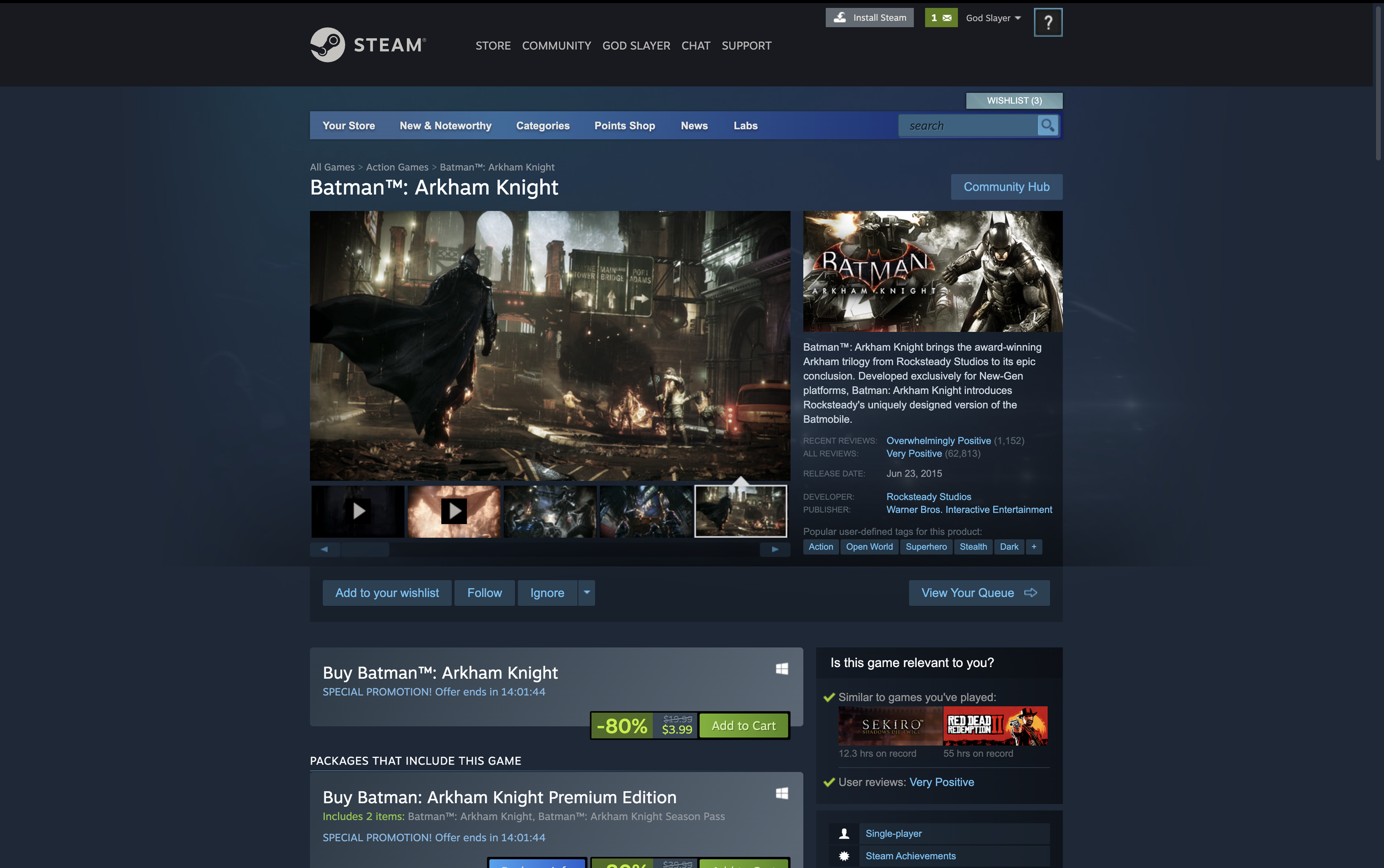Click the left arrow on screenshot strip

click(x=324, y=549)
